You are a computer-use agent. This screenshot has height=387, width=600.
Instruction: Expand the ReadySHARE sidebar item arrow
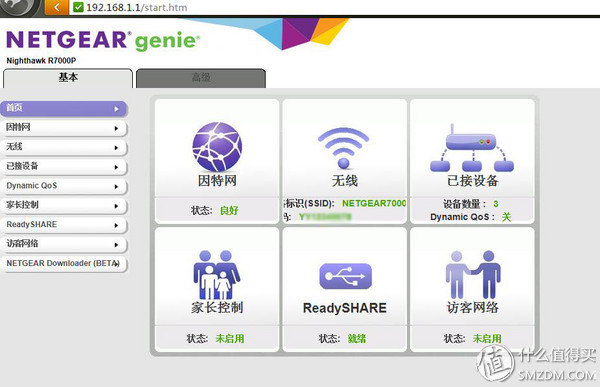point(116,225)
